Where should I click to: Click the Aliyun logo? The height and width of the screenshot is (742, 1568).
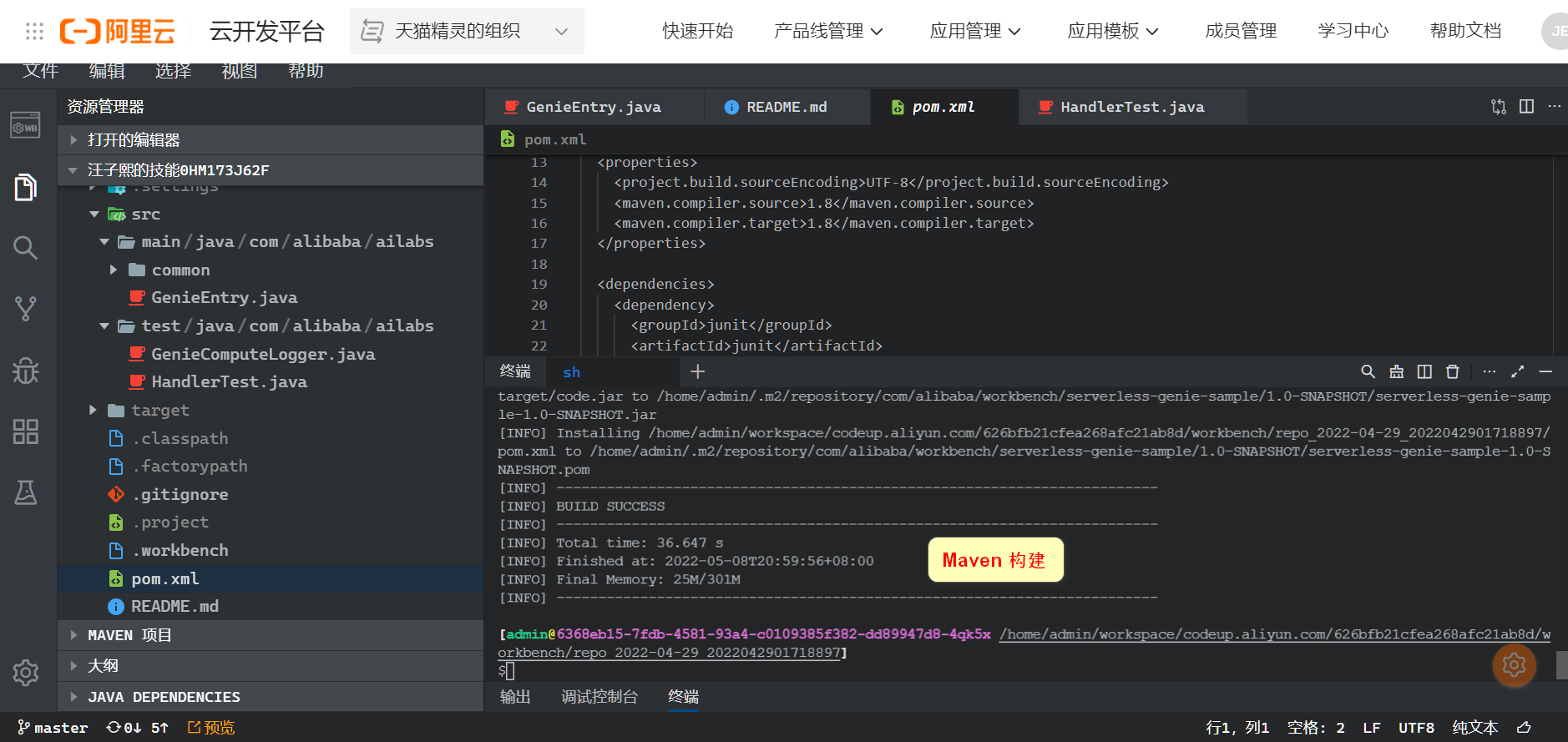tap(118, 32)
